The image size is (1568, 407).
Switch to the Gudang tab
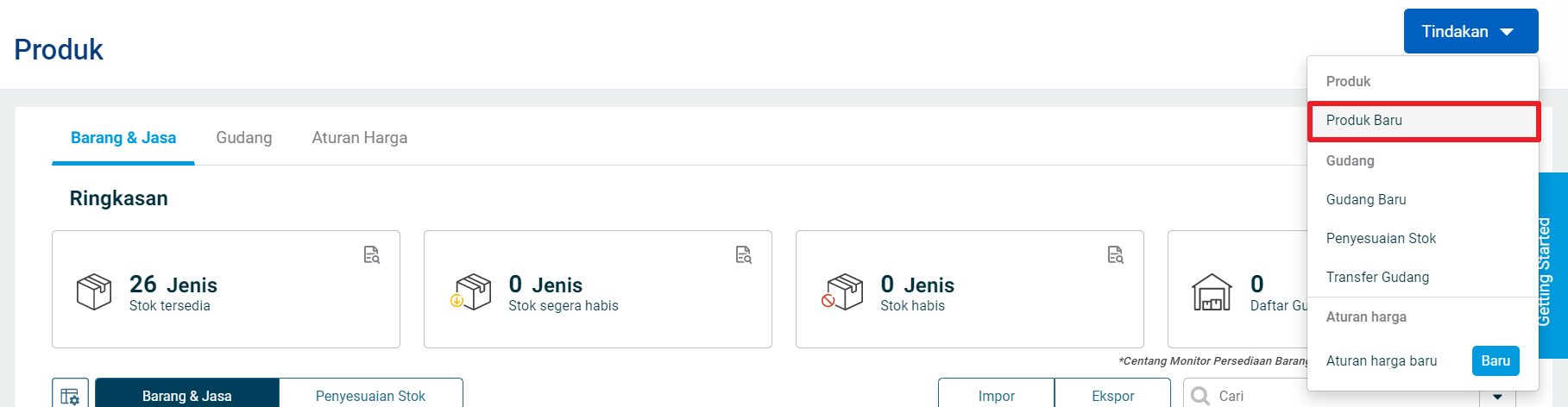click(x=243, y=138)
